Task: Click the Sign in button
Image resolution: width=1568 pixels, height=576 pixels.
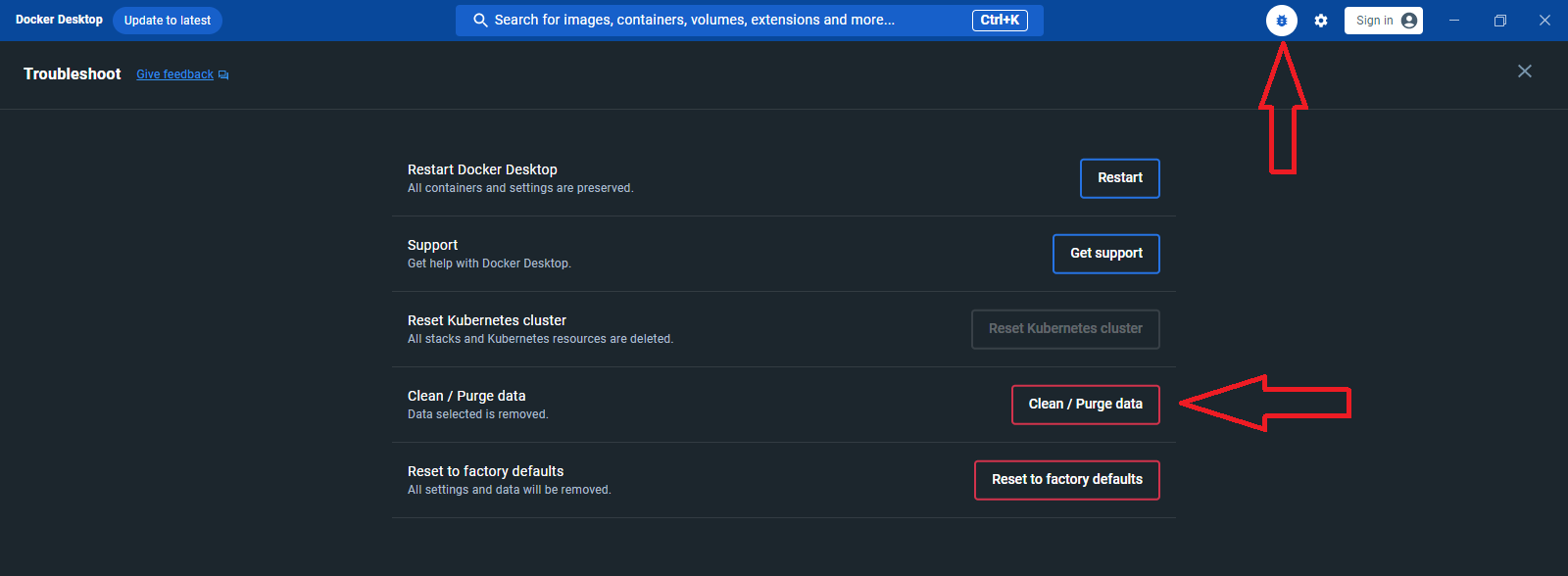Action: 1383,21
